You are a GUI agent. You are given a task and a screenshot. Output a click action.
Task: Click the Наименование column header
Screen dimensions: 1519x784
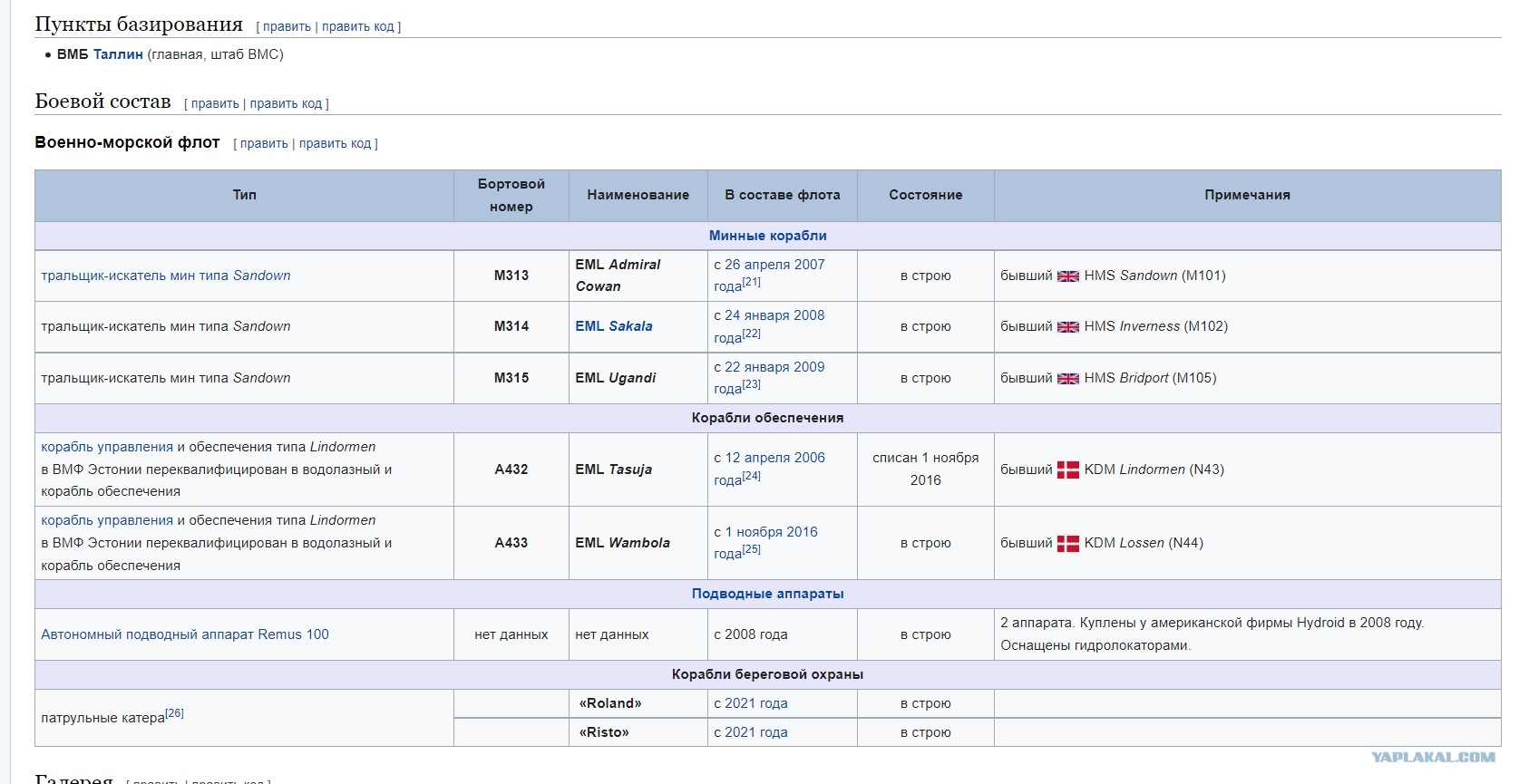pos(638,195)
